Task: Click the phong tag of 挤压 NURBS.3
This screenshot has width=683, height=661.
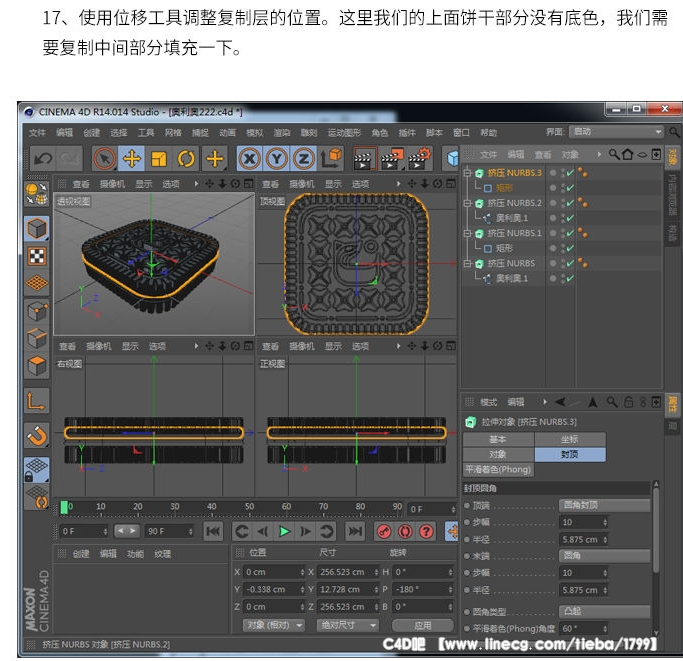Action: (582, 173)
